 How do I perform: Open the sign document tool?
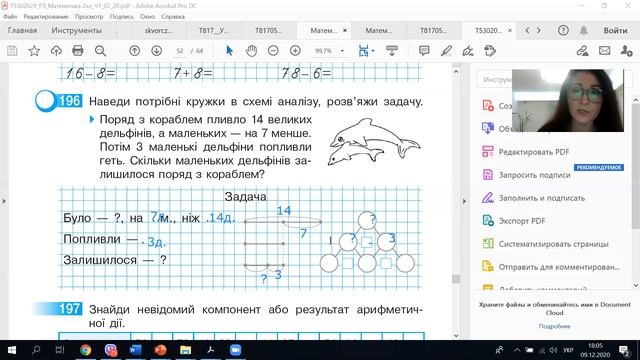click(468, 51)
